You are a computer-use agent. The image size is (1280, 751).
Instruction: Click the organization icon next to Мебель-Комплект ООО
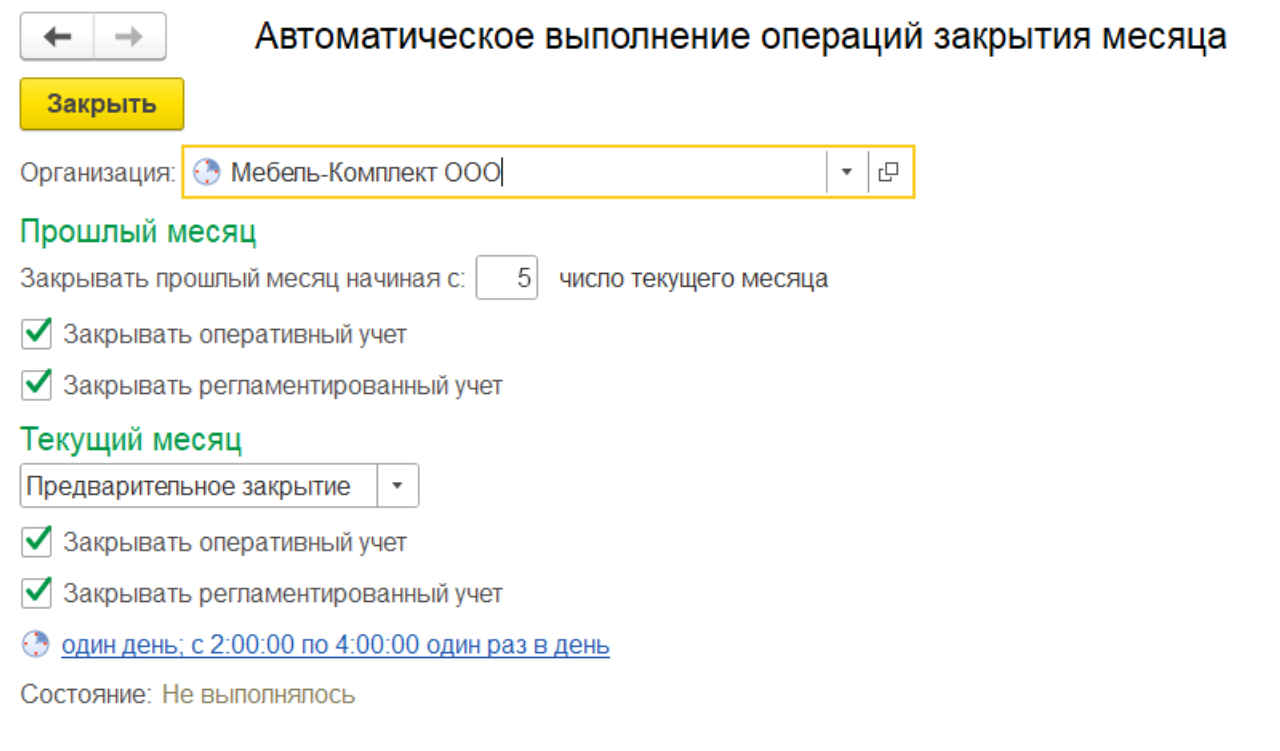pos(204,172)
